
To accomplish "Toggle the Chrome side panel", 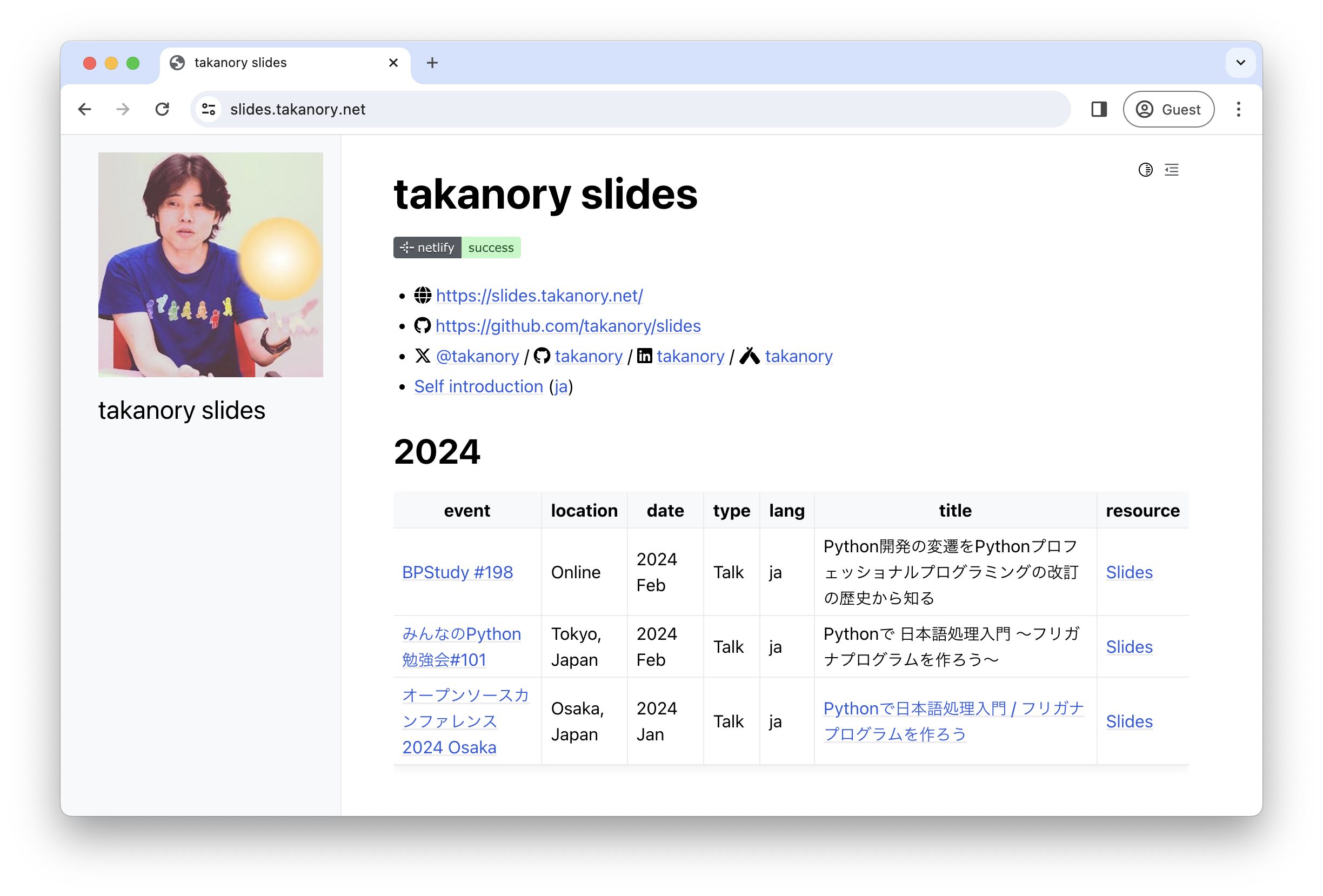I will click(1099, 109).
